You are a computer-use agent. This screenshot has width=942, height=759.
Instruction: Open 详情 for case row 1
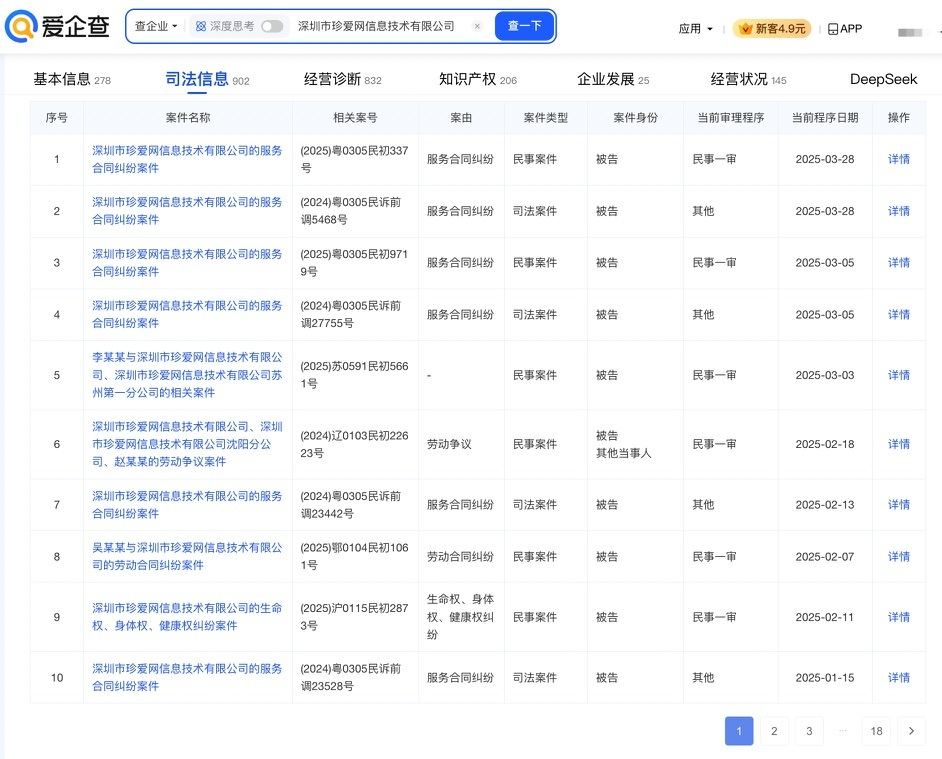[x=898, y=159]
